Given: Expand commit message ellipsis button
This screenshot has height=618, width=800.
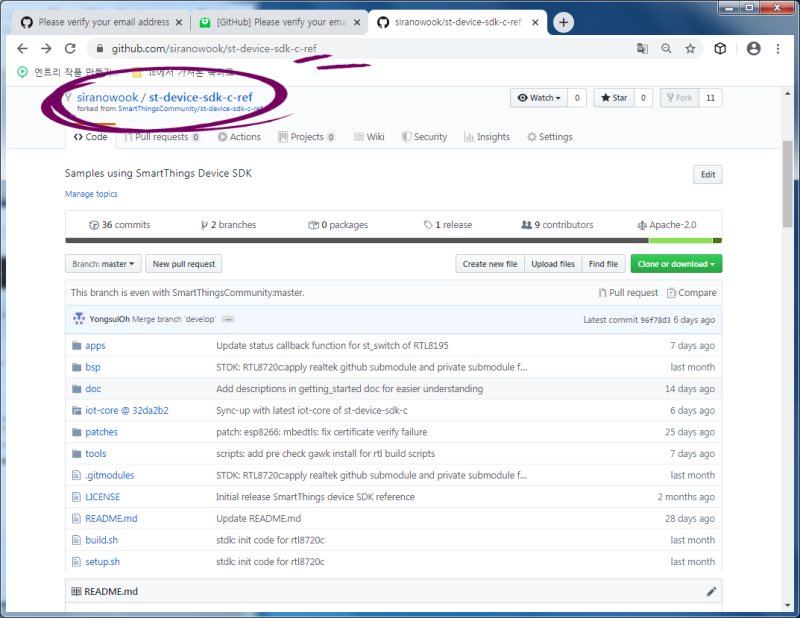Looking at the screenshot, I should pos(228,319).
